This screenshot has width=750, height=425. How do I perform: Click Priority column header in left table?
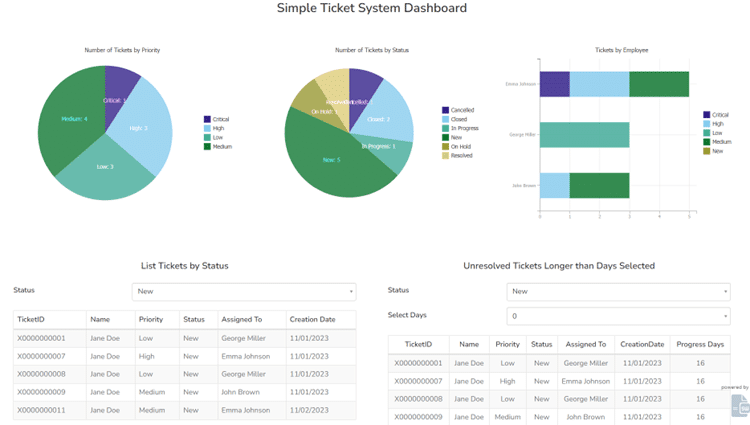click(x=151, y=320)
